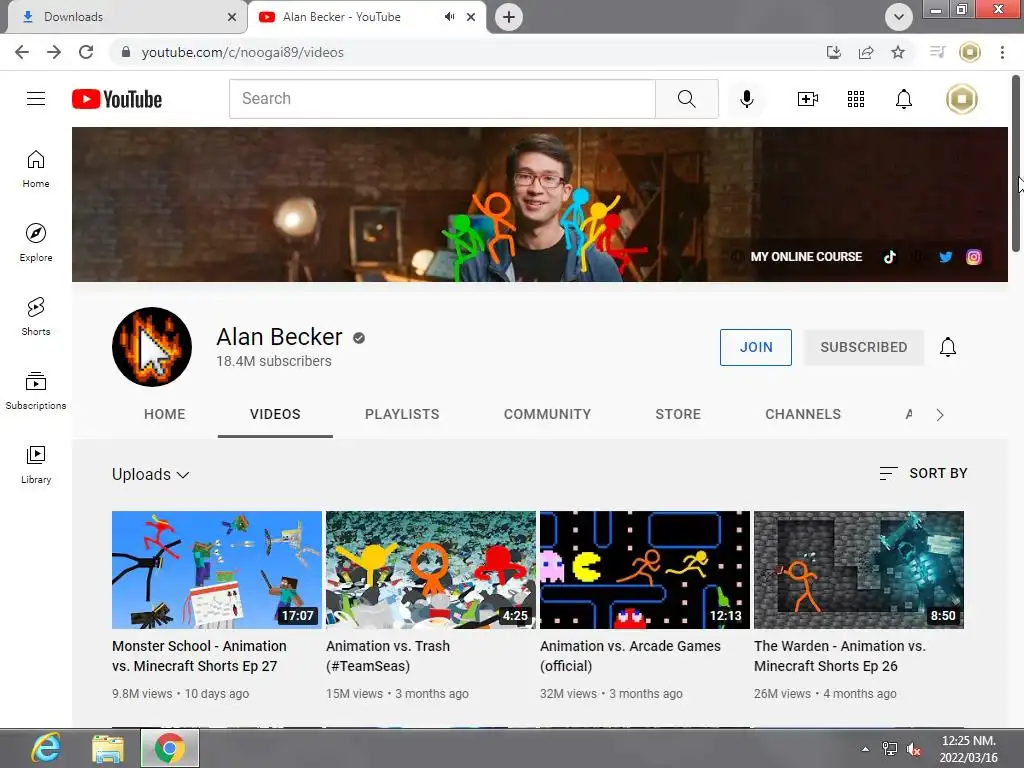Go to the YouTube logo home link

(117, 99)
